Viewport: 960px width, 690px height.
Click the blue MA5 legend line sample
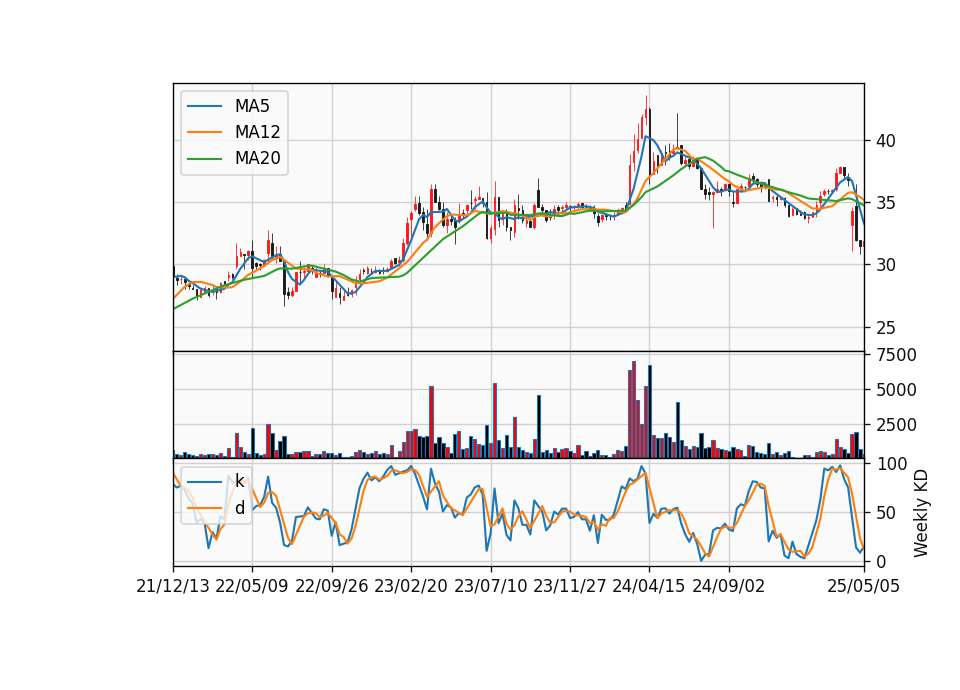pyautogui.click(x=204, y=106)
